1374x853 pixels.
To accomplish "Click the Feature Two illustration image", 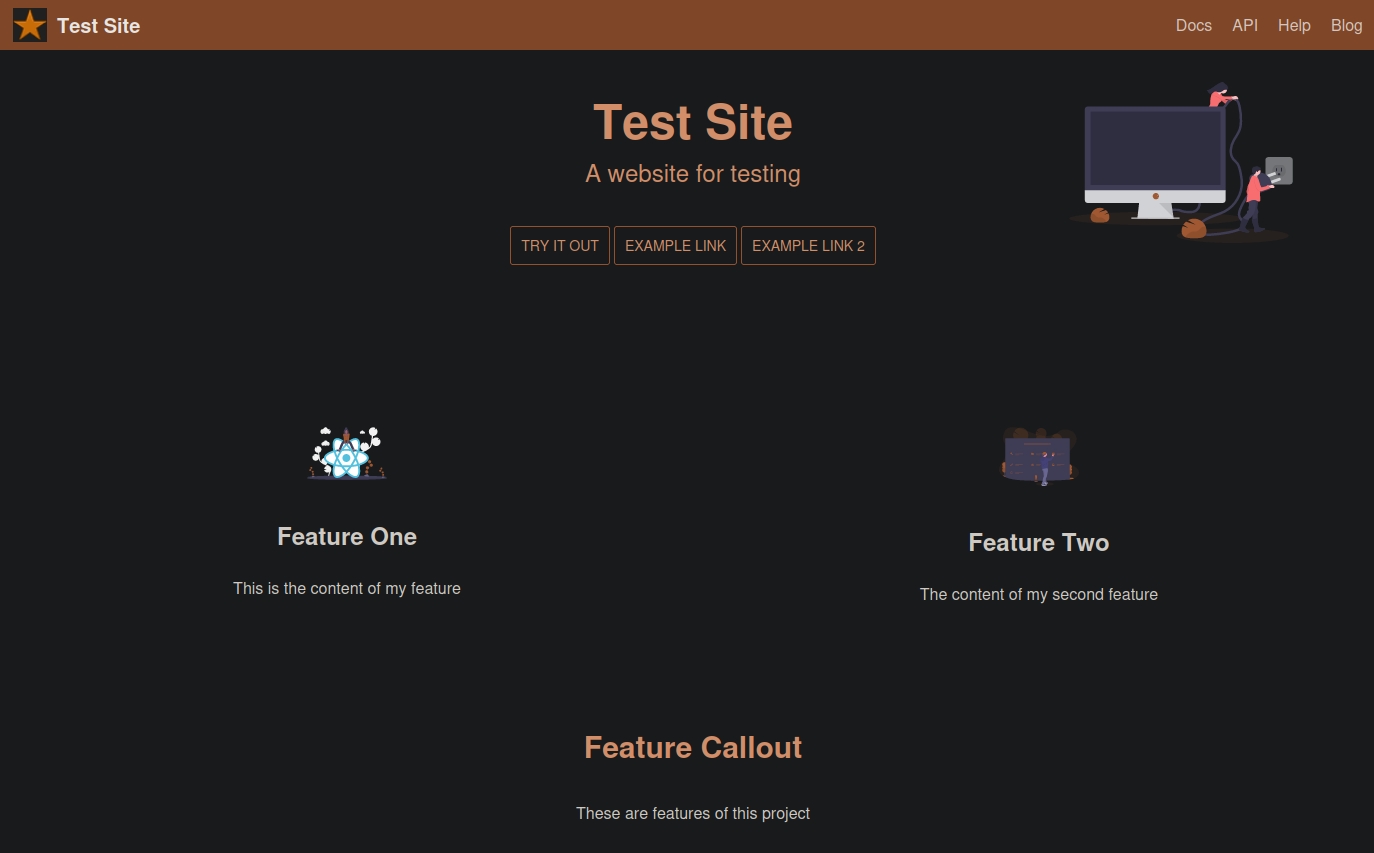I will click(1039, 456).
